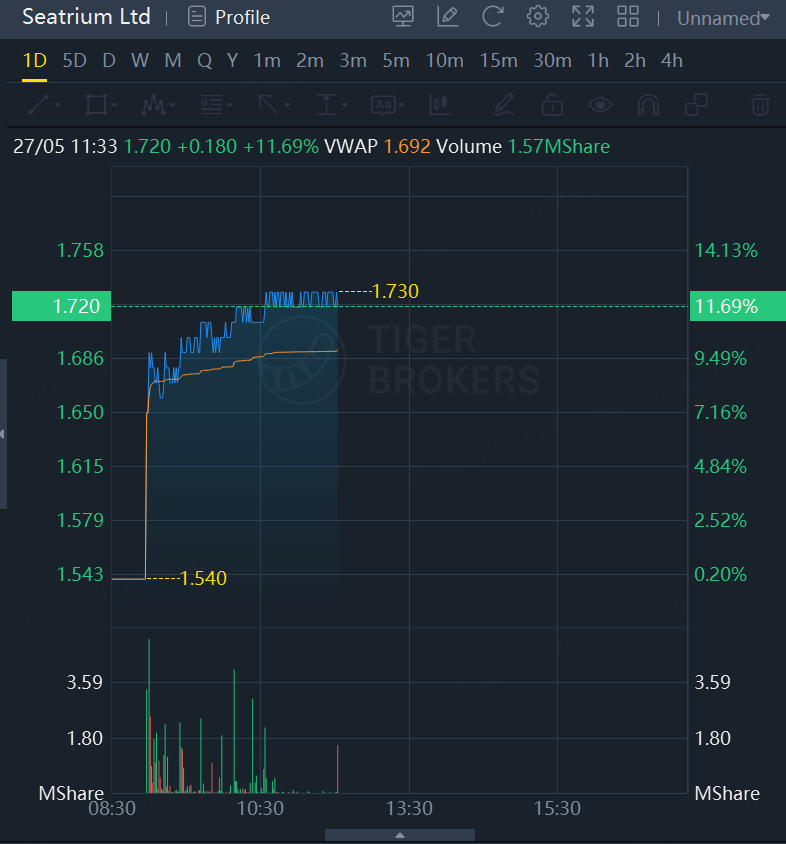Screen dimensions: 786x844
Task: Open the Profile page icon
Action: coord(196,17)
